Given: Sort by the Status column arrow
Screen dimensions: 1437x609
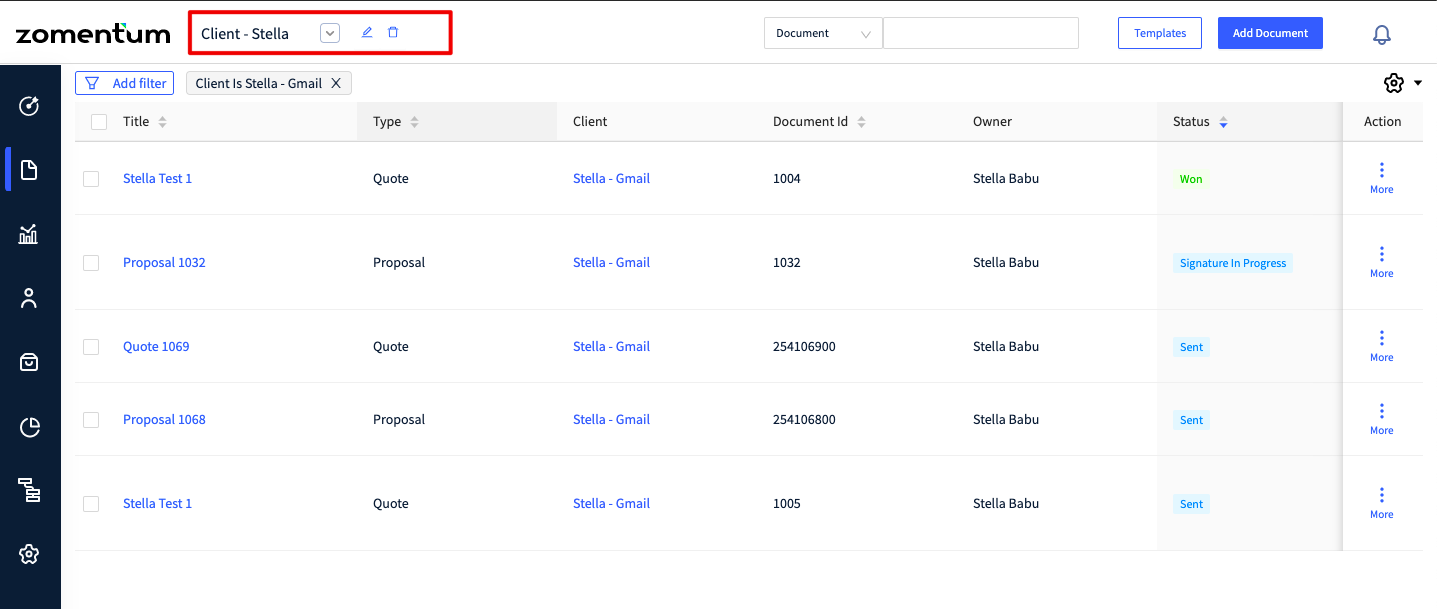Looking at the screenshot, I should (x=1223, y=122).
